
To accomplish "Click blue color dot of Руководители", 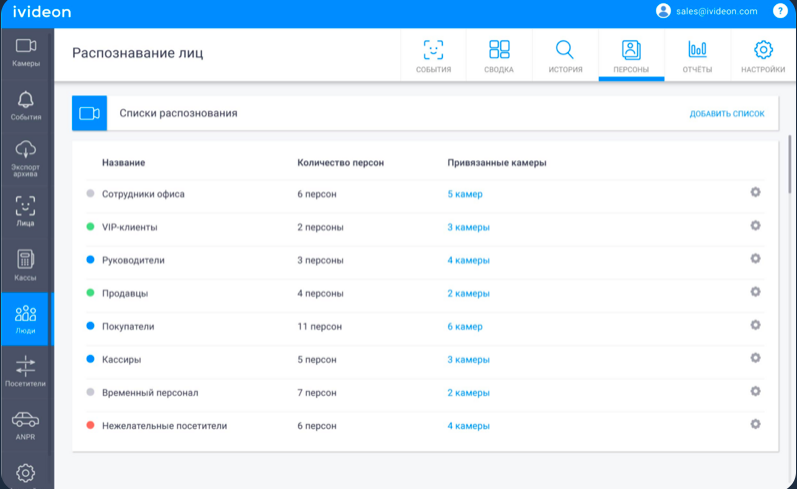I will (x=90, y=260).
